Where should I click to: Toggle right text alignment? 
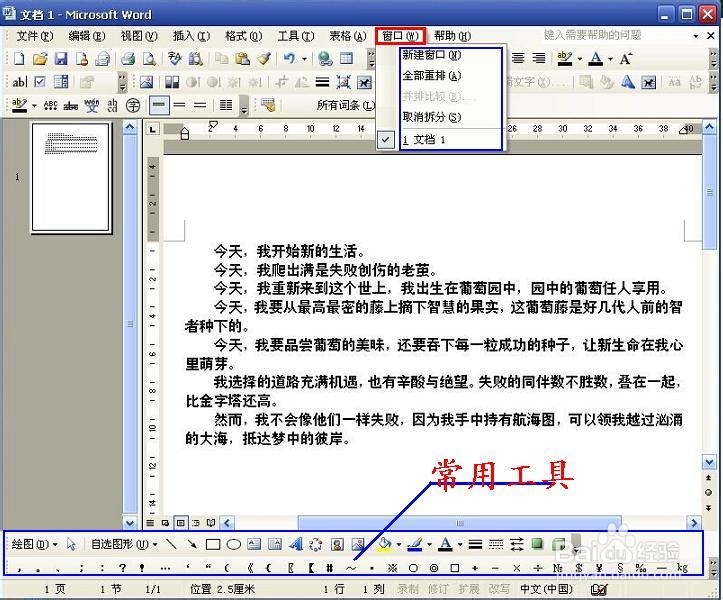539,58
